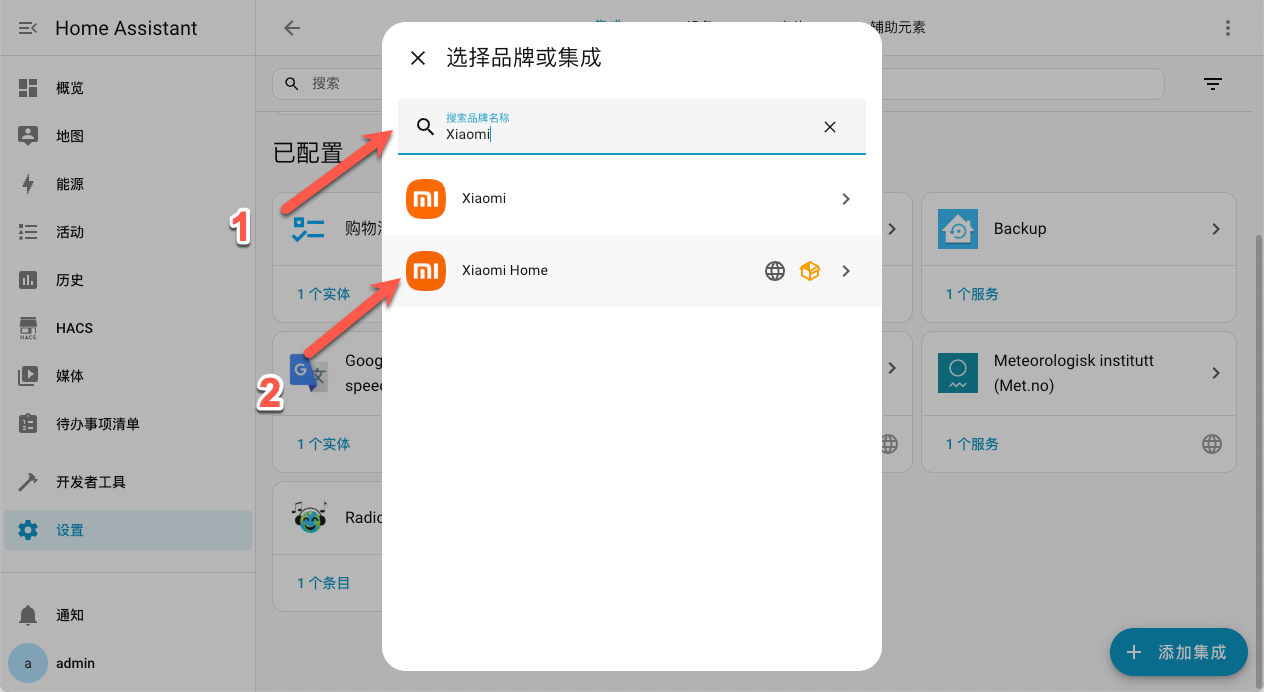Expand the Xiaomi integration entry
Screen dimensions: 1264x692
[x=845, y=199]
